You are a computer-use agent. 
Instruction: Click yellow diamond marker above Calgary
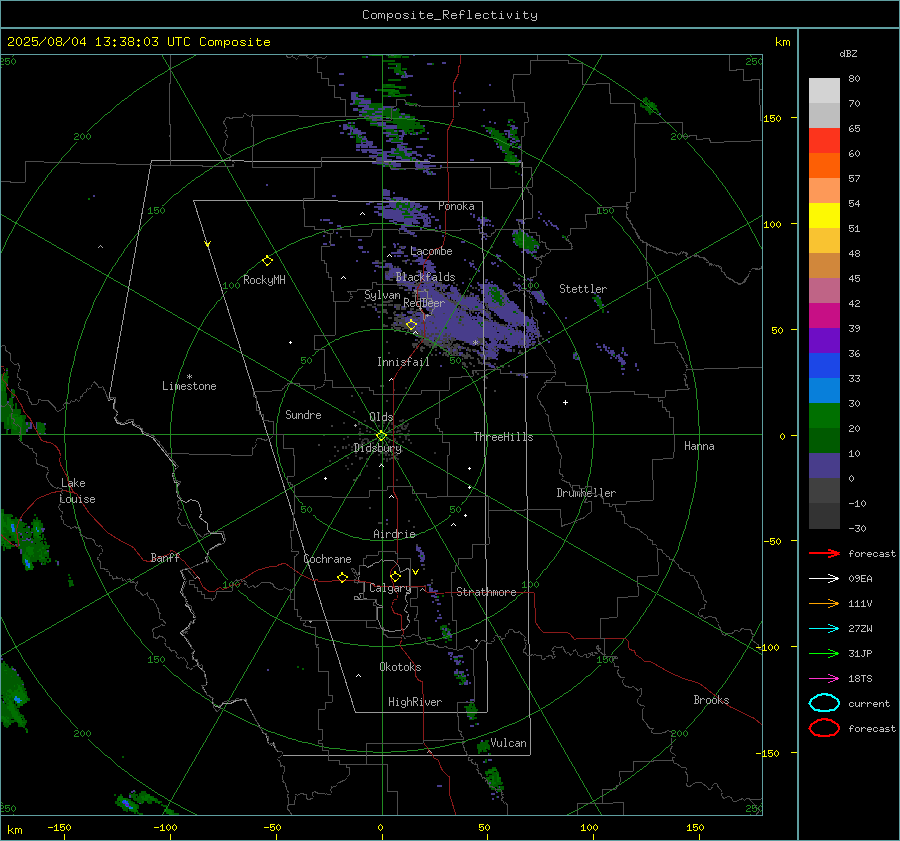[x=395, y=576]
